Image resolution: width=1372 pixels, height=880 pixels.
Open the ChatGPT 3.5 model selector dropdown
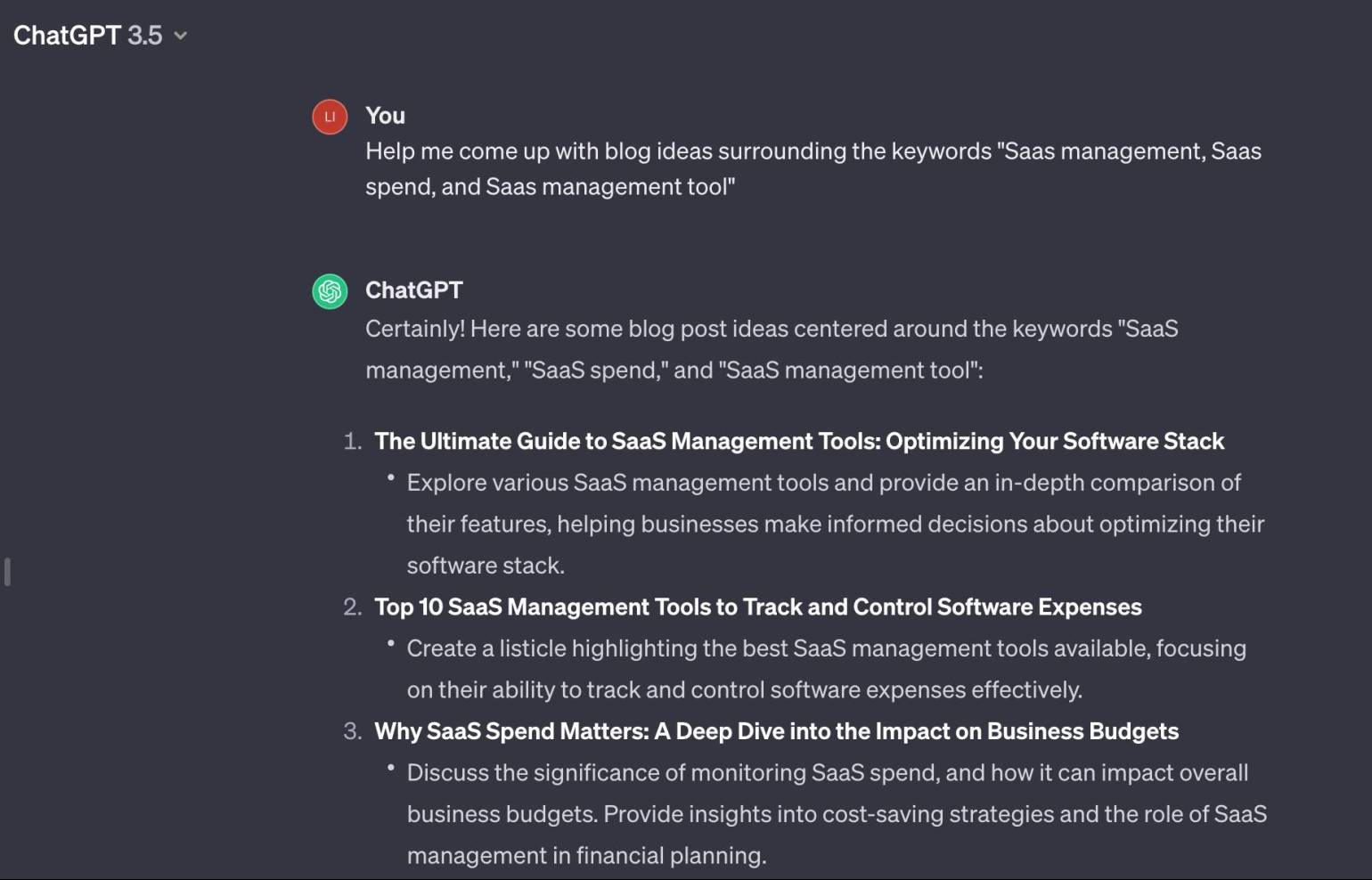pyautogui.click(x=100, y=36)
